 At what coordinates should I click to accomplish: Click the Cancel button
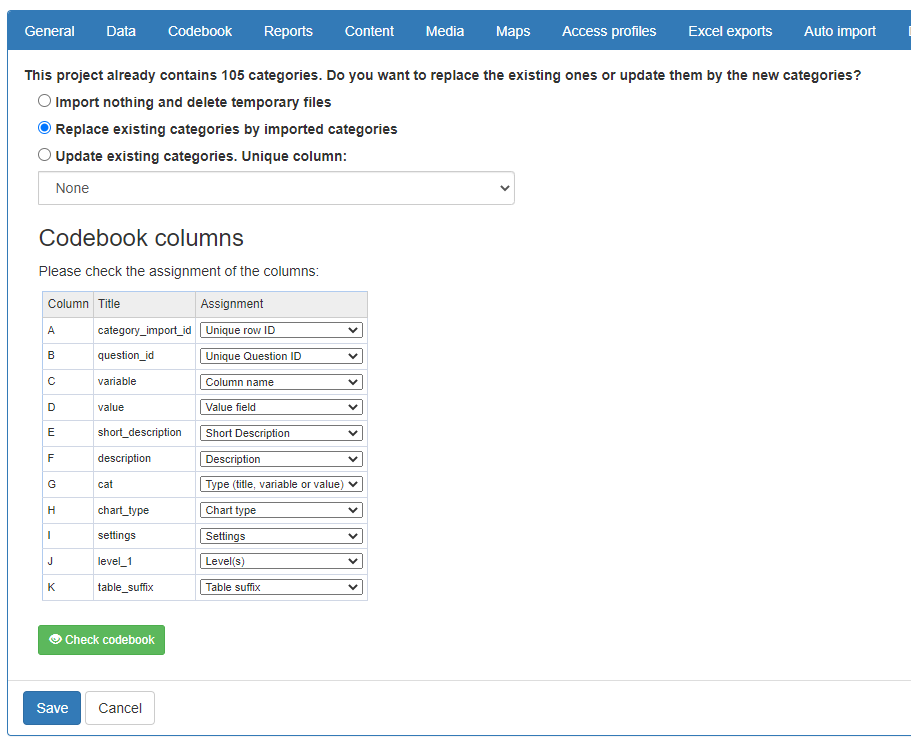(120, 708)
